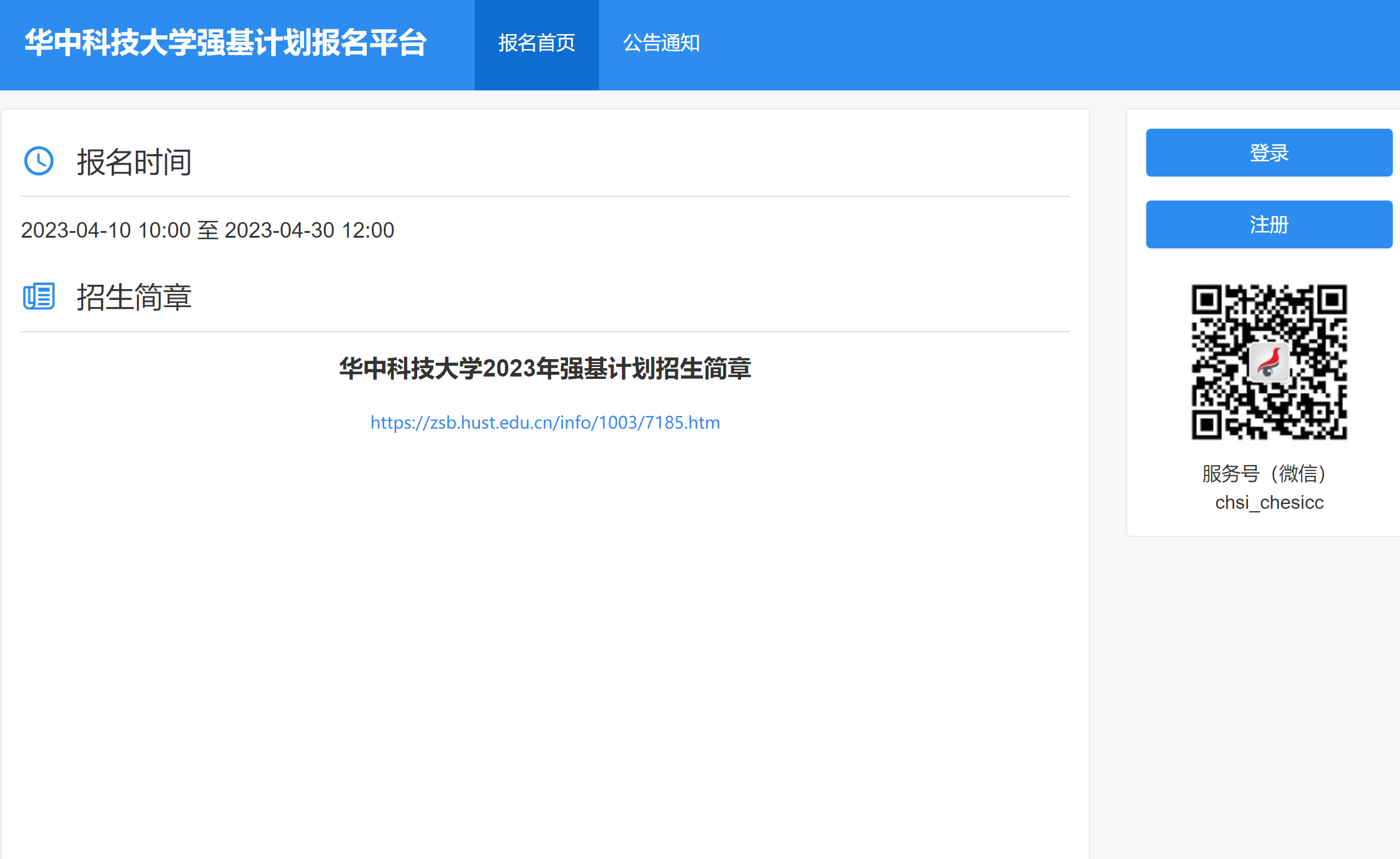Viewport: 1400px width, 859px height.
Task: Click the 报名时间 section heading
Action: tap(134, 162)
